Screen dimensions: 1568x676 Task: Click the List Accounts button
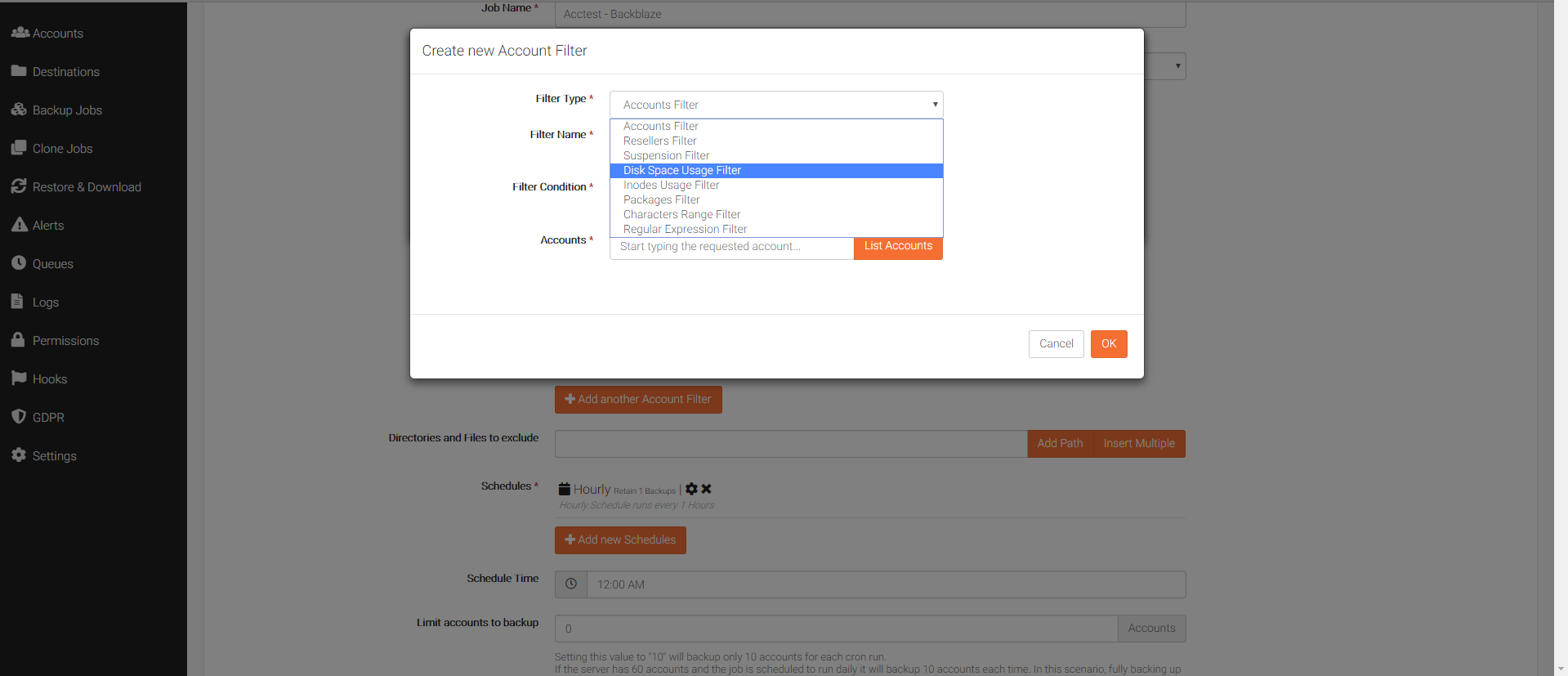(x=898, y=247)
